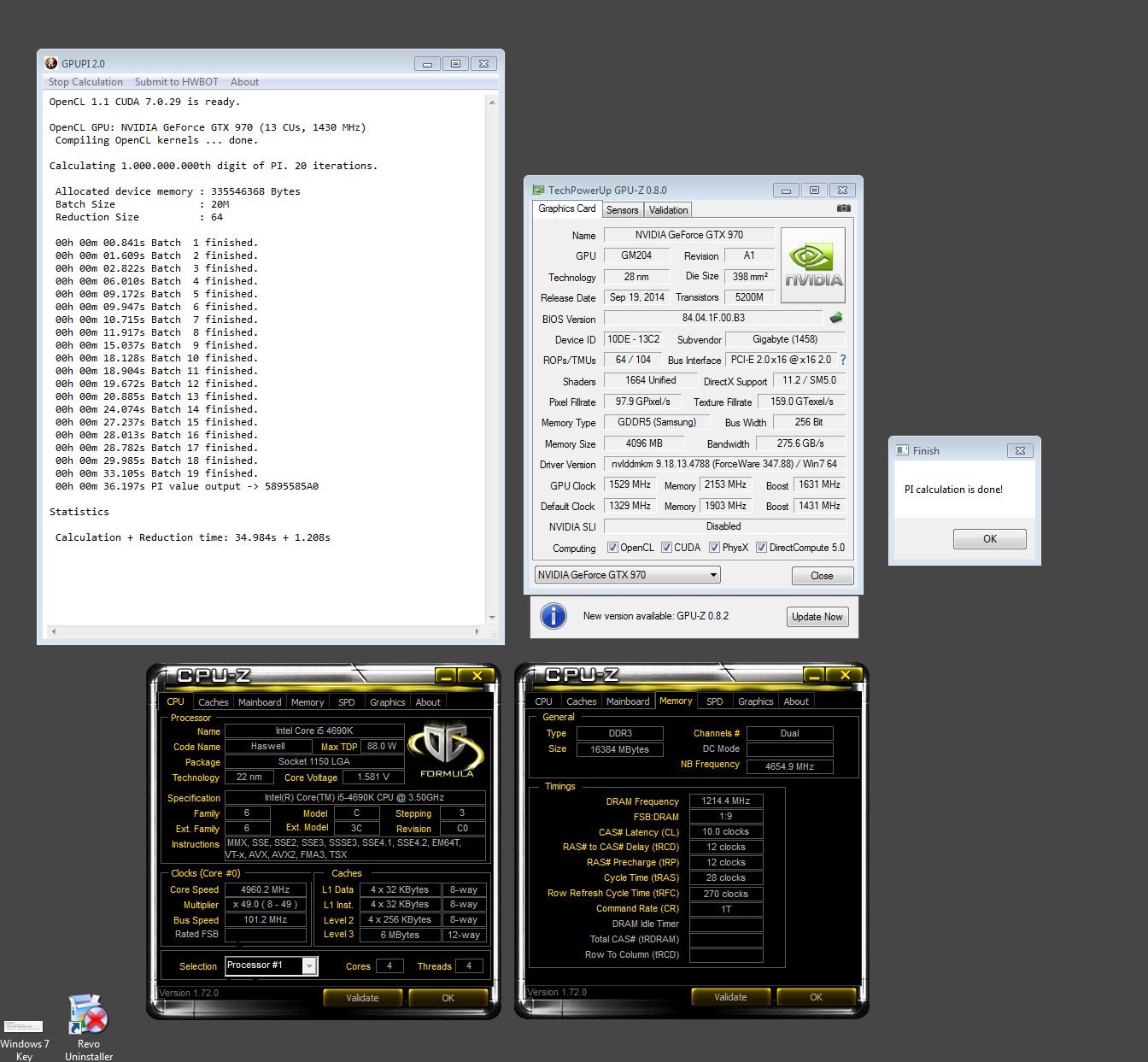The height and width of the screenshot is (1062, 1148).
Task: Click the Driver Version field in GPU-Z
Action: pyautogui.click(x=724, y=464)
